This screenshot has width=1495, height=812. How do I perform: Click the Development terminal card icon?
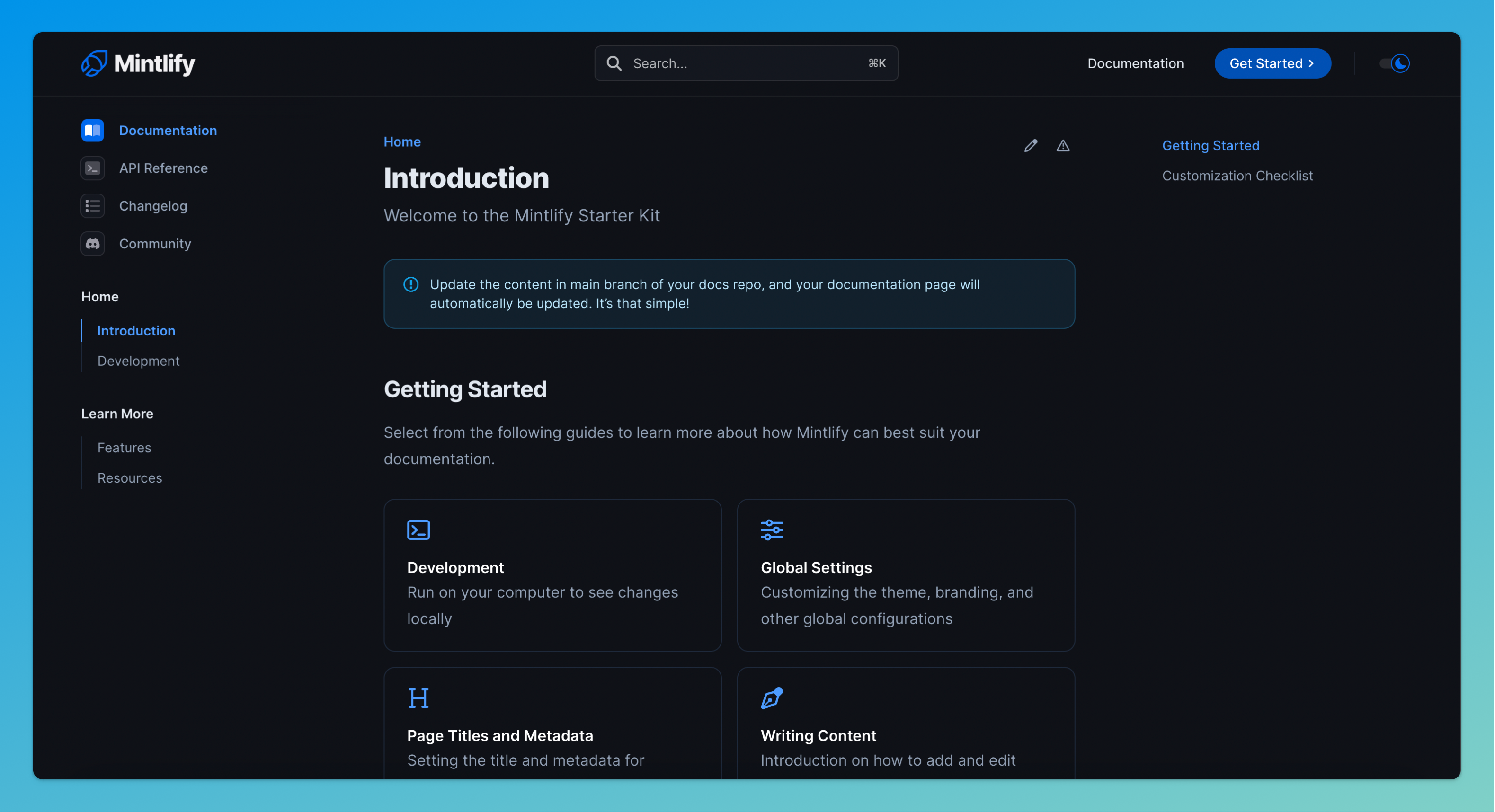418,528
